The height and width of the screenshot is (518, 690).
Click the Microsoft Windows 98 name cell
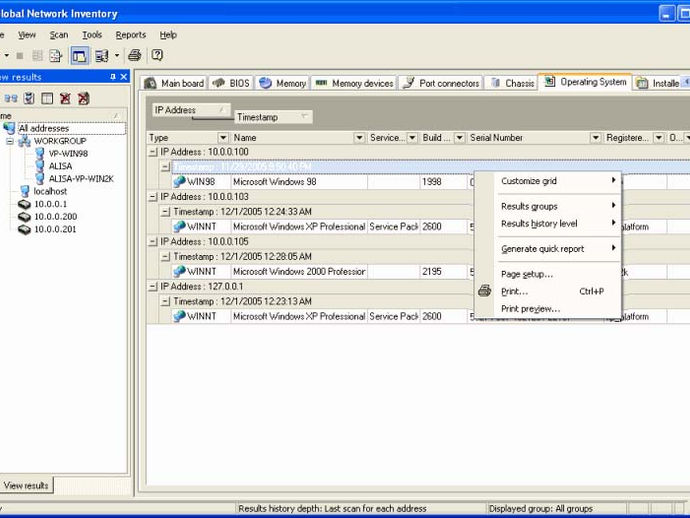pos(299,182)
